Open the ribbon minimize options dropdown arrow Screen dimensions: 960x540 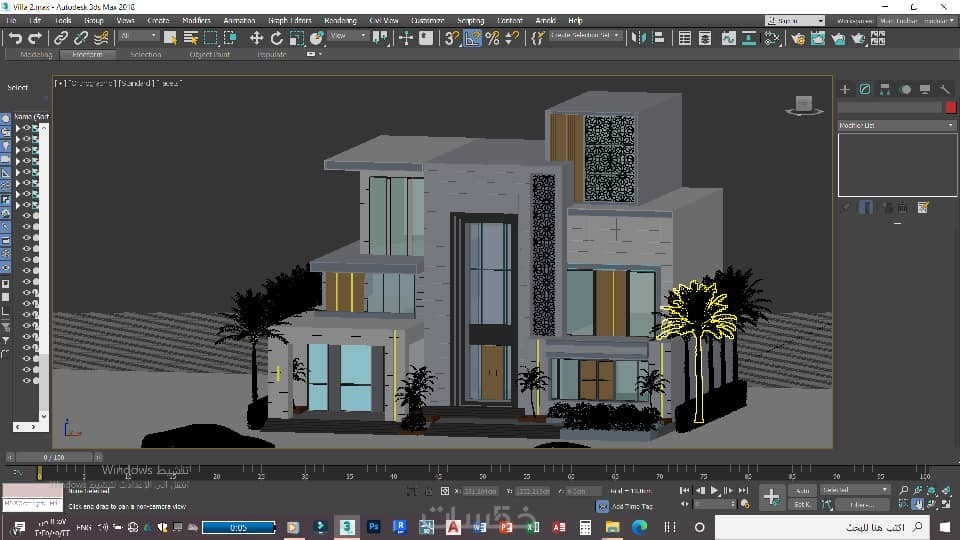[320, 54]
